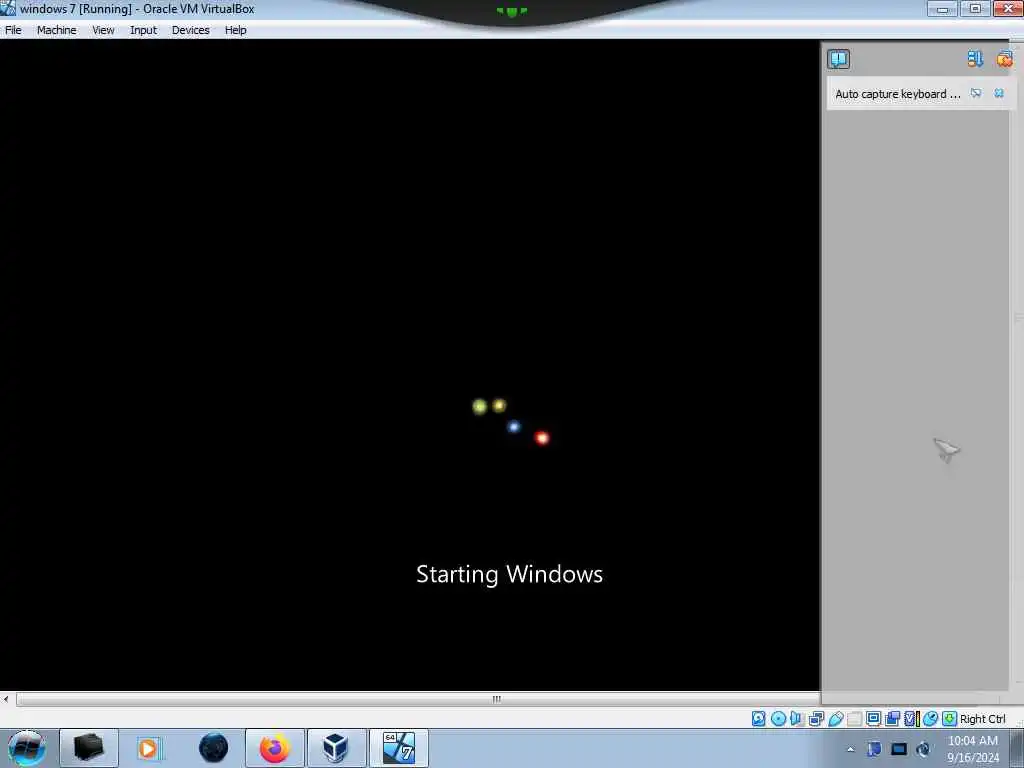Image resolution: width=1024 pixels, height=768 pixels.
Task: Click the 'Auto capture keyboard ...' notification text
Action: pos(898,94)
